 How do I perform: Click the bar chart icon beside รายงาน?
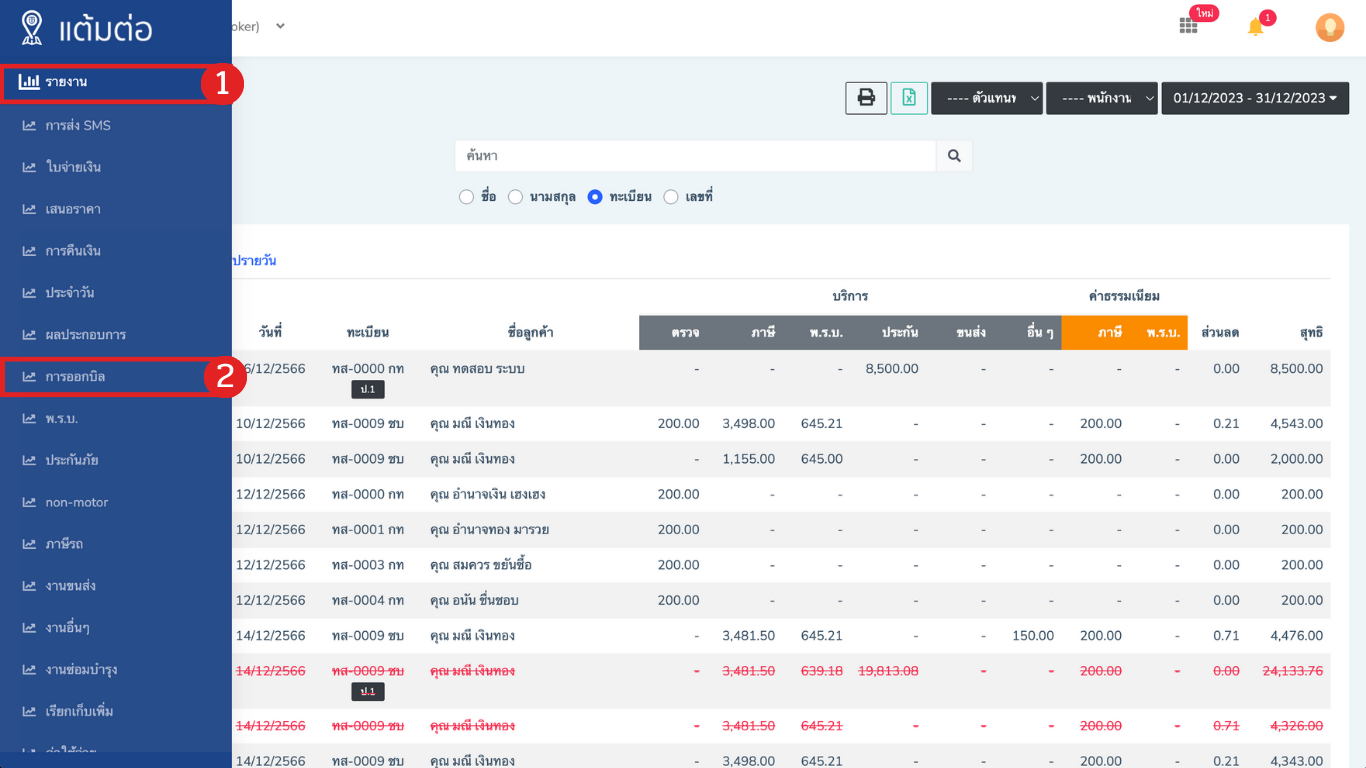click(29, 81)
